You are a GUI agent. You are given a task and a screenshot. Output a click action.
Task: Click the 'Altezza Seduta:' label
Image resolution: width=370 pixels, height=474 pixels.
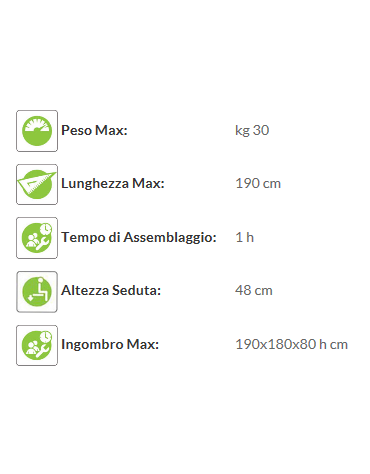111,290
